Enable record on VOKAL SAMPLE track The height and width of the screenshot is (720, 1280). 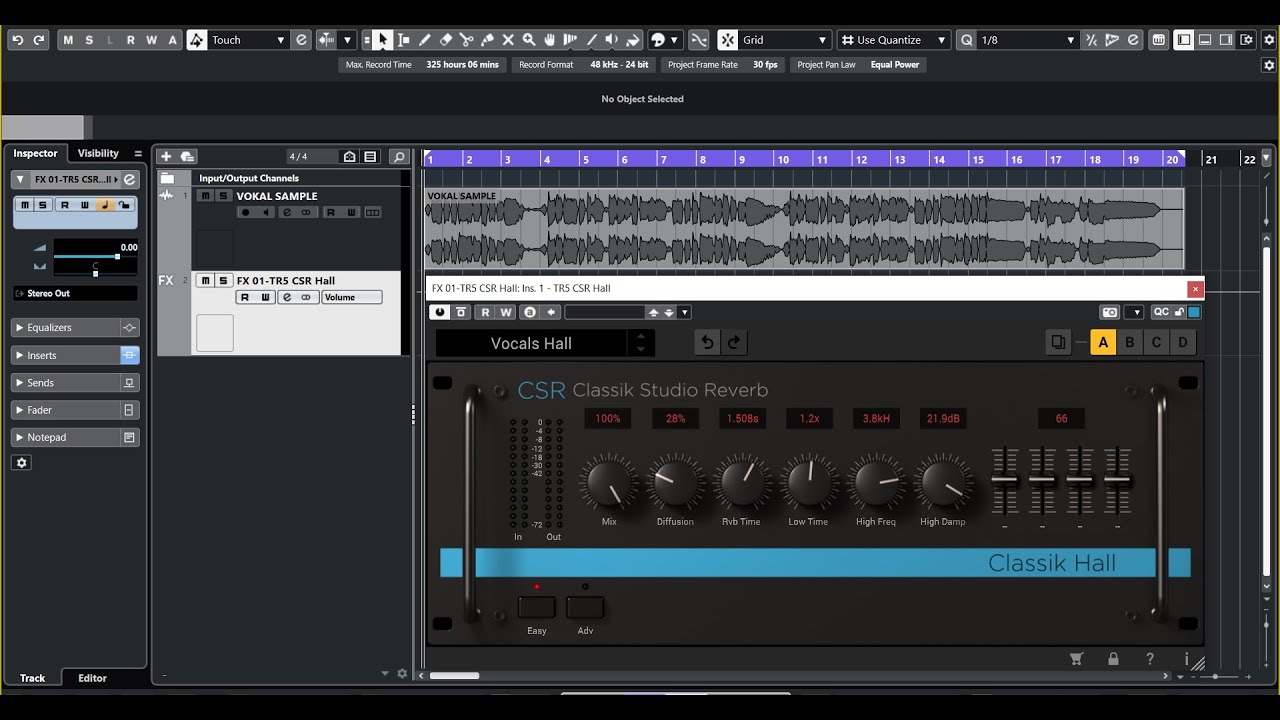(245, 212)
